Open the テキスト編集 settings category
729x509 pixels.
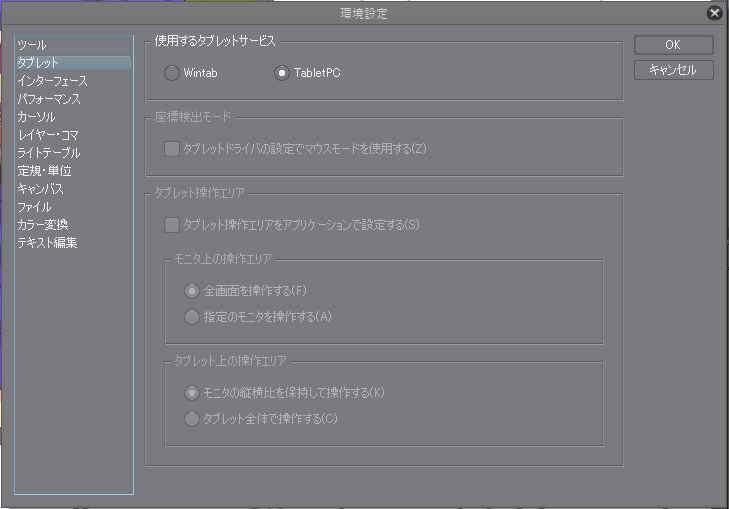point(73,243)
